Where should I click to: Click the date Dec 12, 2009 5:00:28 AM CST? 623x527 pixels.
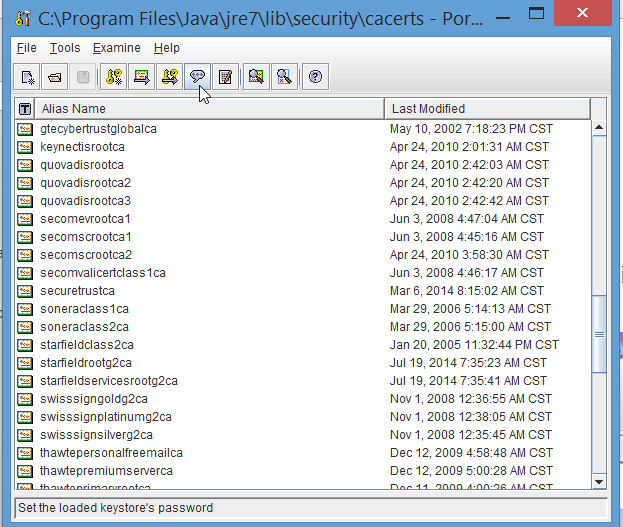tap(471, 471)
